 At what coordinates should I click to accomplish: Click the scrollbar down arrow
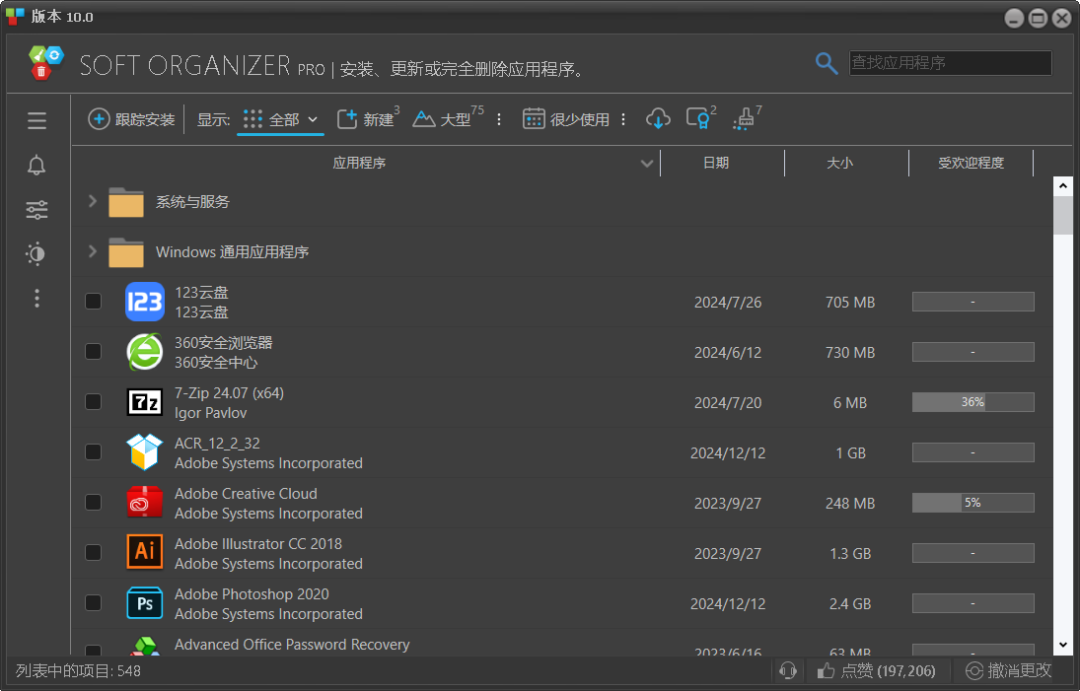1063,646
